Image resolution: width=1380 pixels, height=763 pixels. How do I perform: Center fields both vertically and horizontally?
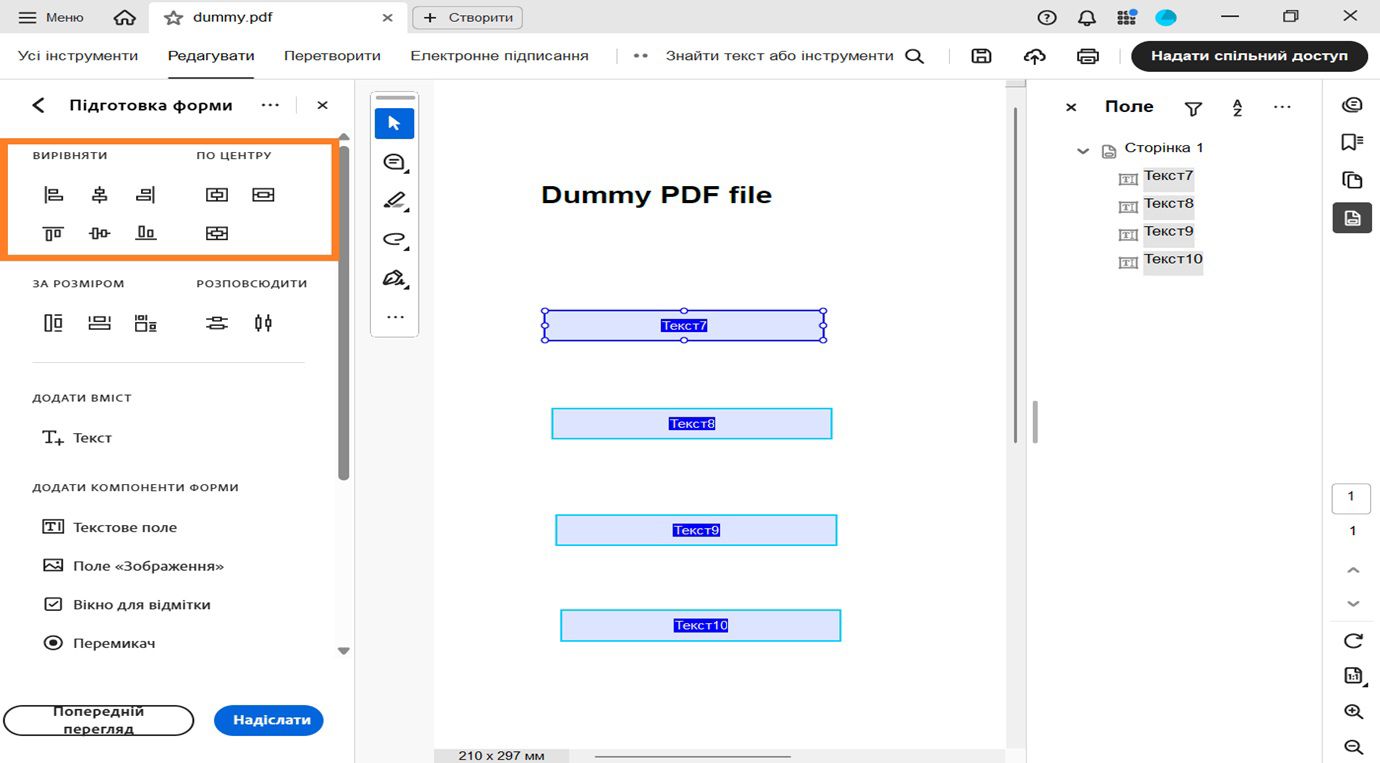click(217, 233)
